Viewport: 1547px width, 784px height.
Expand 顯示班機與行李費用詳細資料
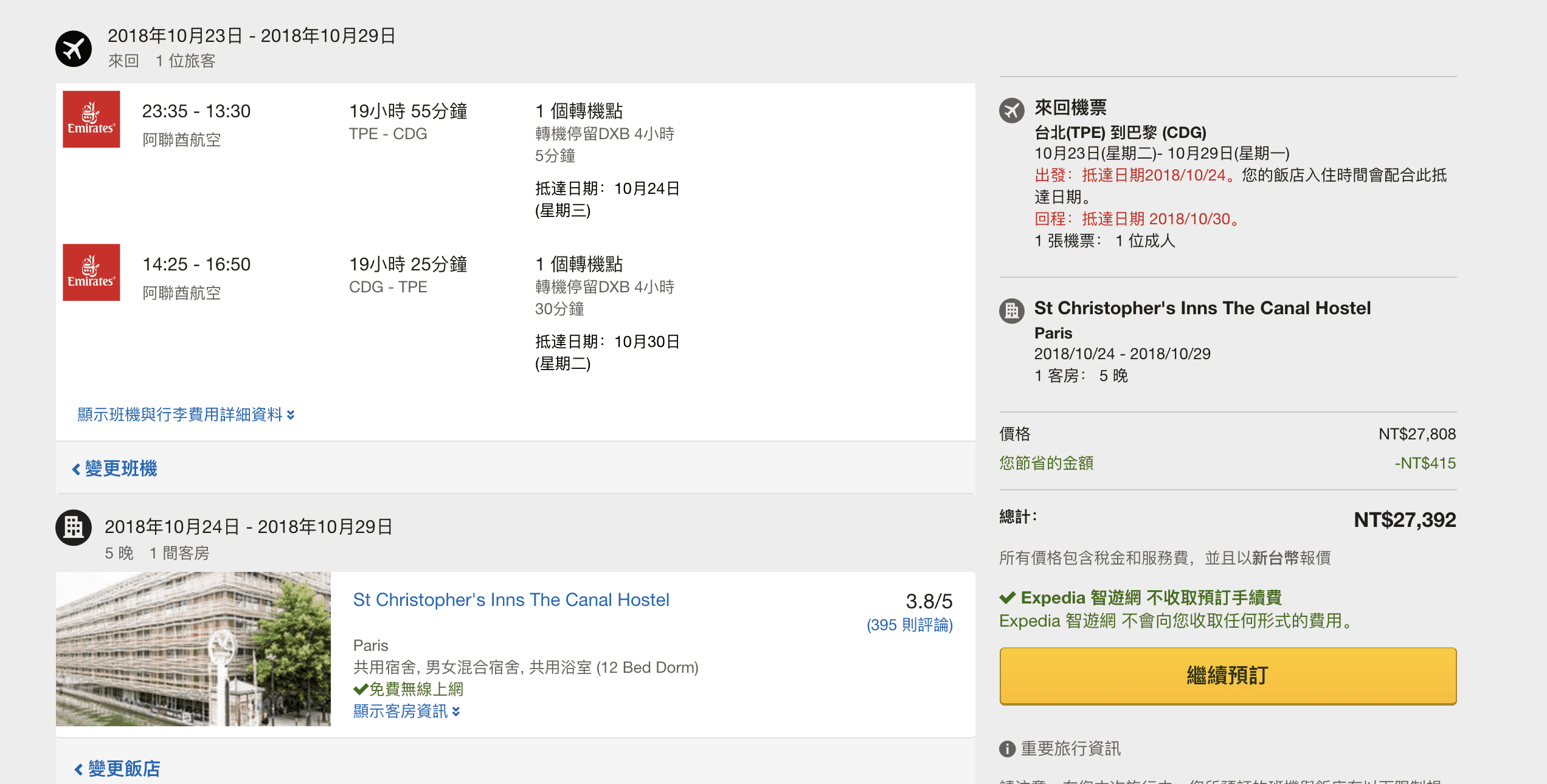click(186, 414)
